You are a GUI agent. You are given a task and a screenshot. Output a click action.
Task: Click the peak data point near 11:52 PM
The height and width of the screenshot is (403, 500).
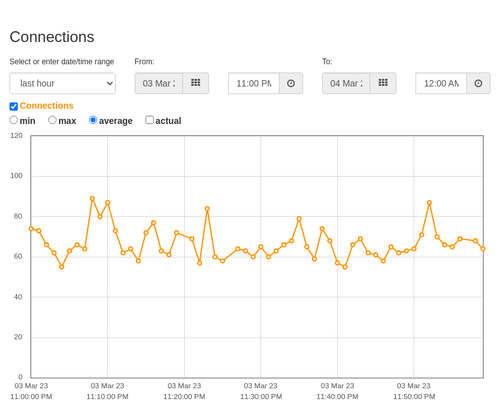[x=429, y=203]
